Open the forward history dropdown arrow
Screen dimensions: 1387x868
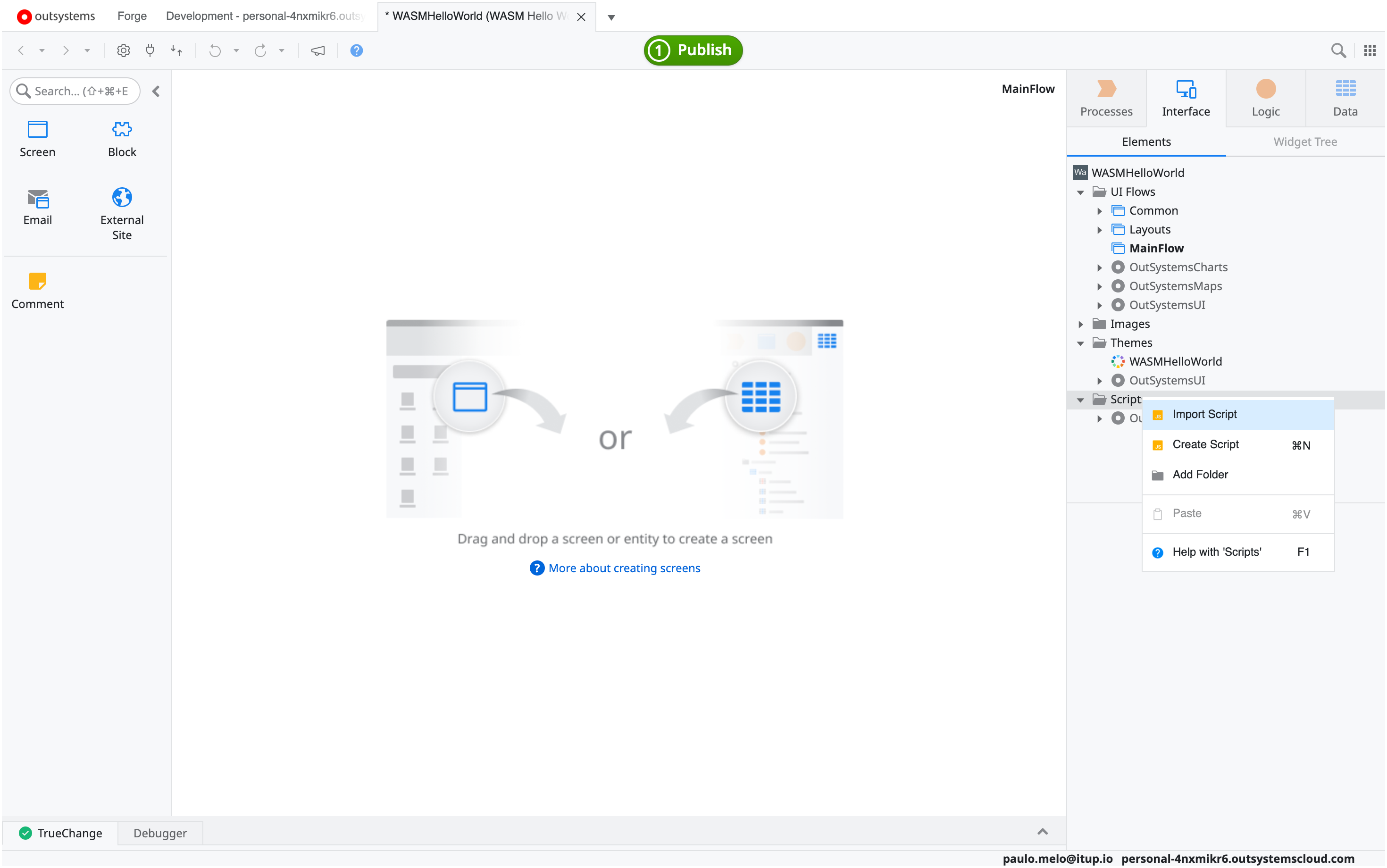coord(87,50)
